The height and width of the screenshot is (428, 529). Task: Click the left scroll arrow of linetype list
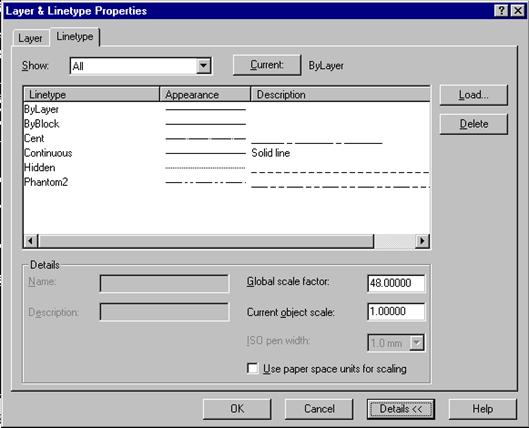point(31,241)
